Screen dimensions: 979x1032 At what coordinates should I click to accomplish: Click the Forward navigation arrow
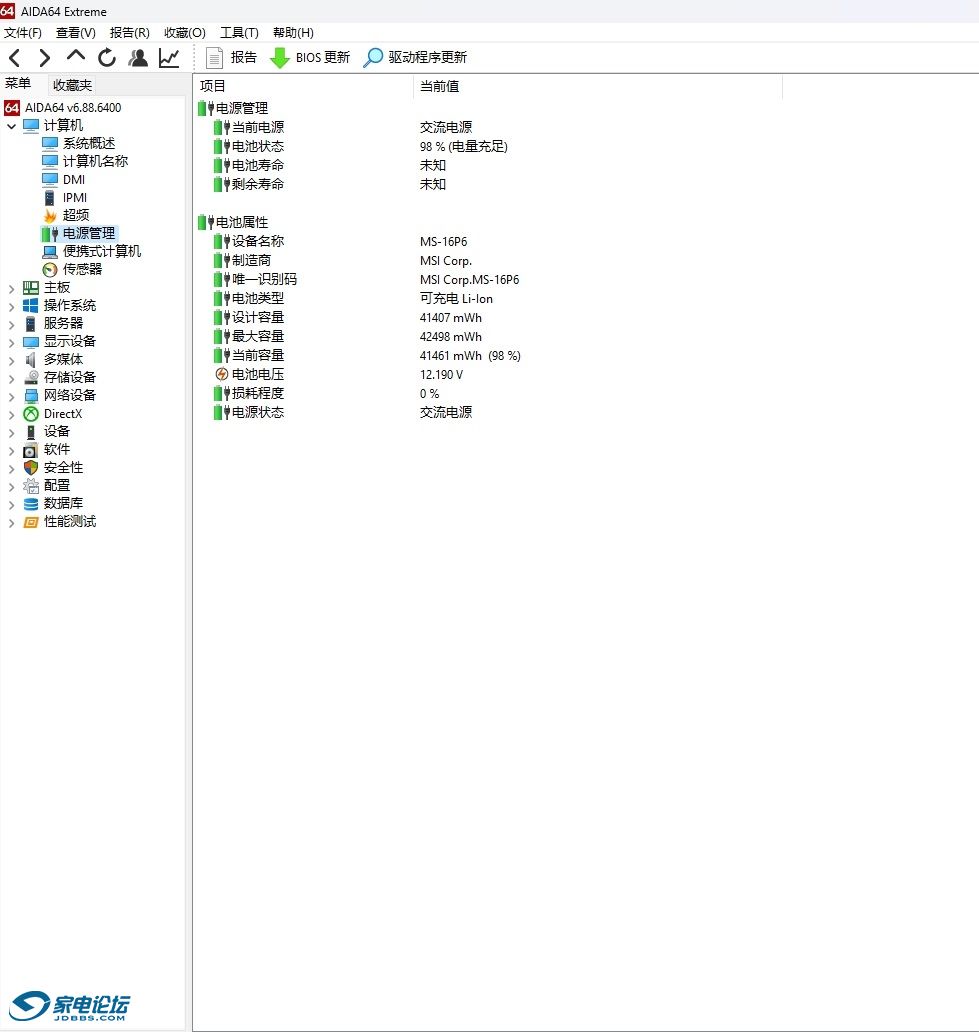click(x=44, y=58)
